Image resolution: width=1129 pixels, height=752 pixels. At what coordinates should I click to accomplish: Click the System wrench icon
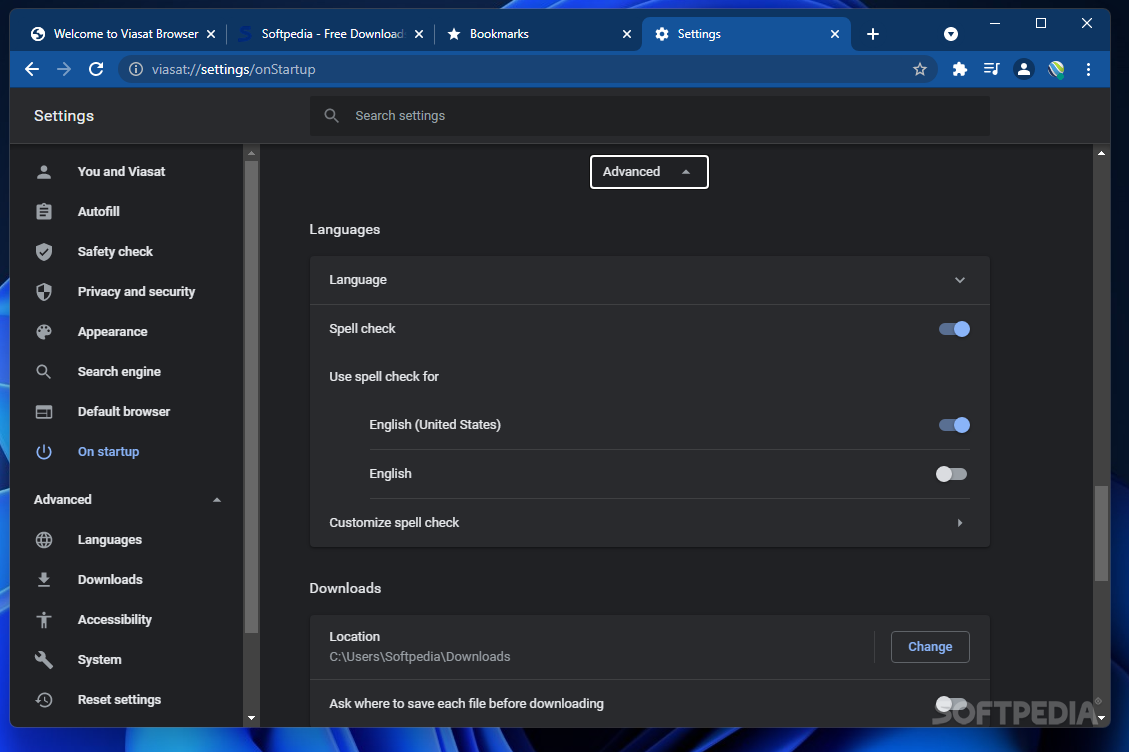click(x=44, y=659)
